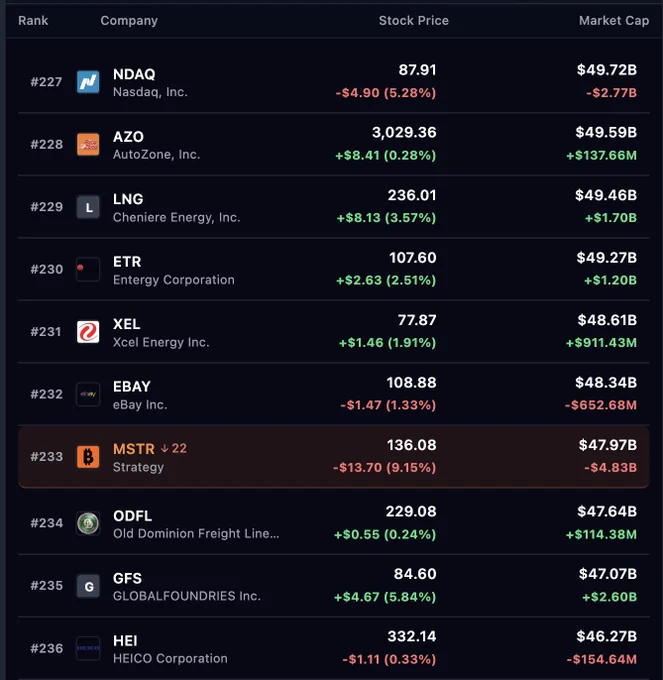Click the 'AutoZone, Inc.' company name
Viewport: 663px width, 680px height.
157,155
